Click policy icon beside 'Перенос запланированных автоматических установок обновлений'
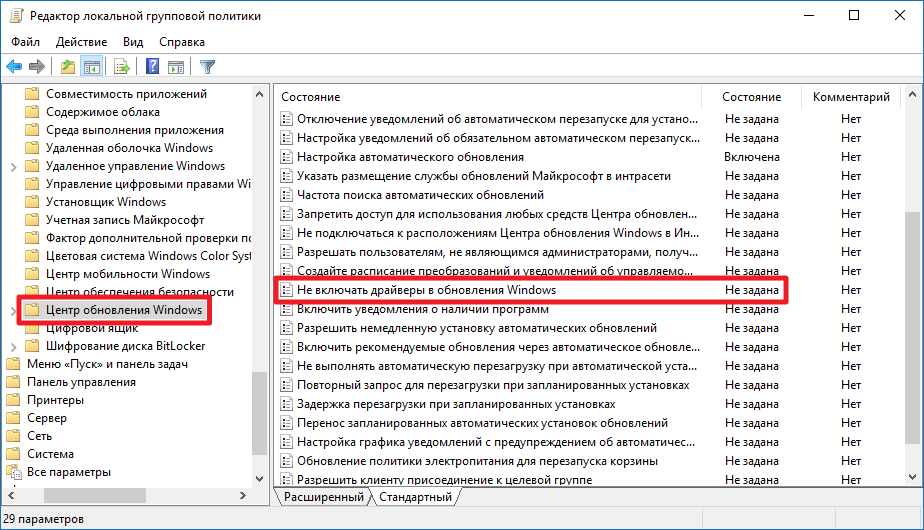Image resolution: width=924 pixels, height=530 pixels. 286,423
